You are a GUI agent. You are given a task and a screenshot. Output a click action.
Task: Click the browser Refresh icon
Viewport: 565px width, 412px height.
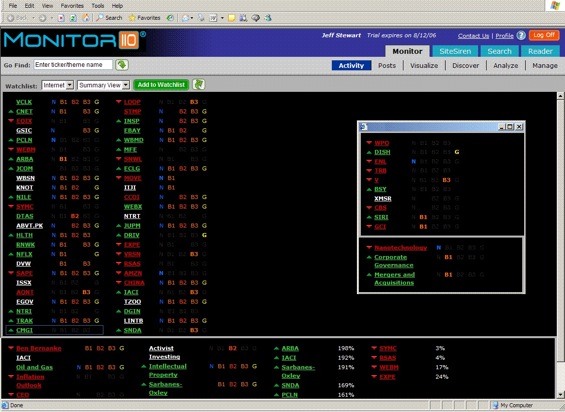(x=73, y=18)
